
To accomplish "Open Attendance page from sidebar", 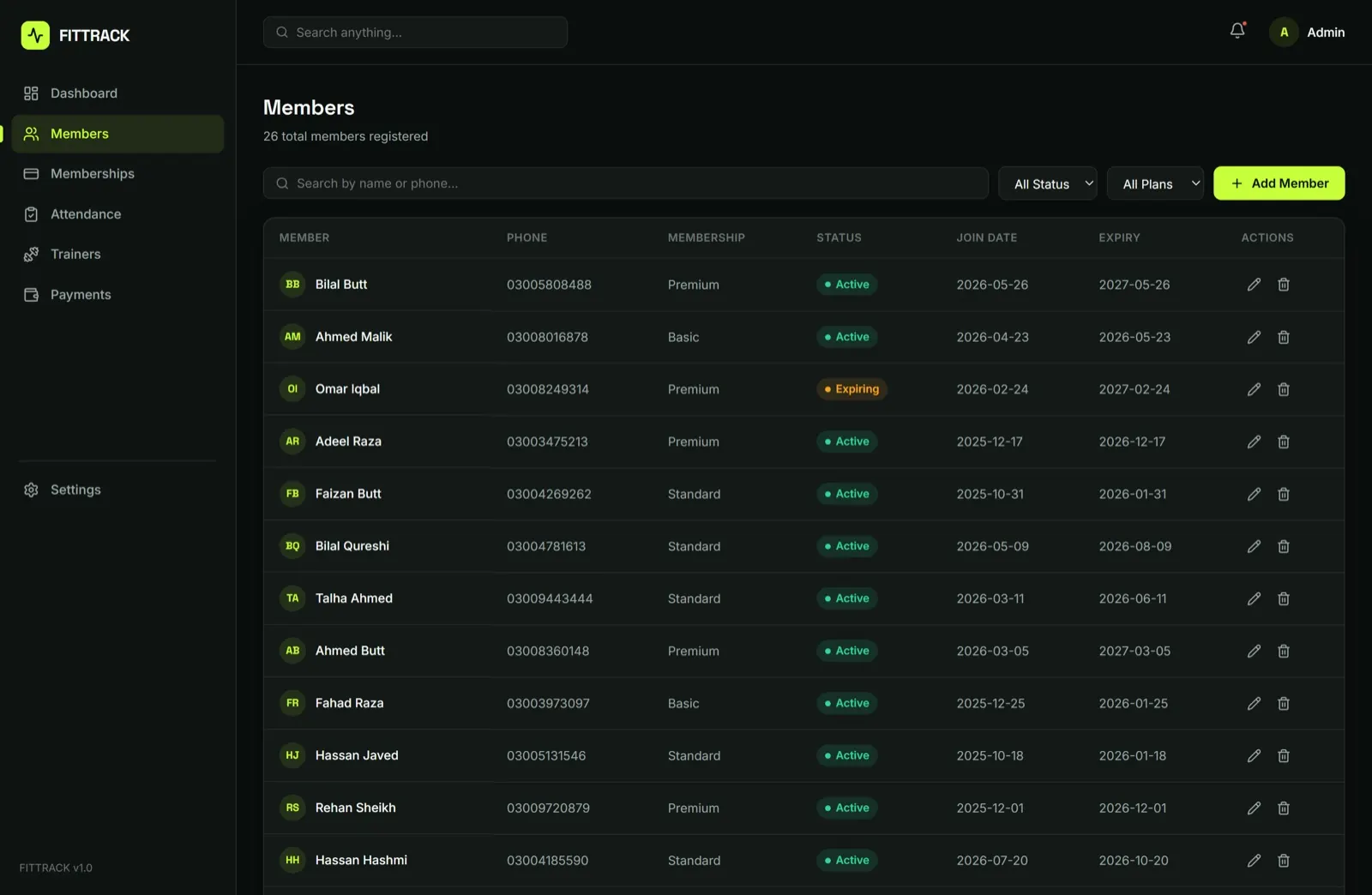I will point(117,214).
